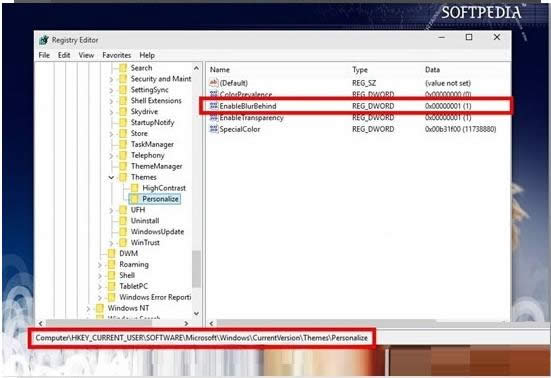Select Windows Error Reporting tree item
This screenshot has height=378, width=551.
[155, 297]
